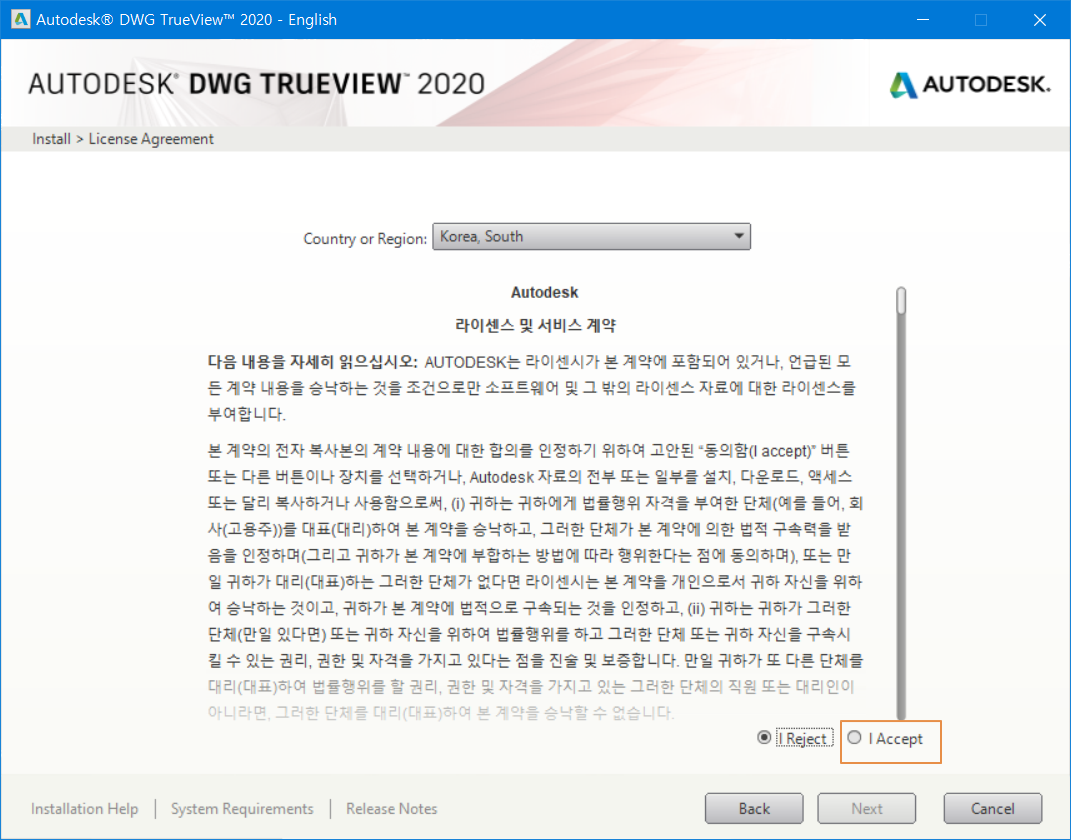This screenshot has height=840, width=1071.
Task: Click the Autodesk logo in the header
Action: point(969,85)
